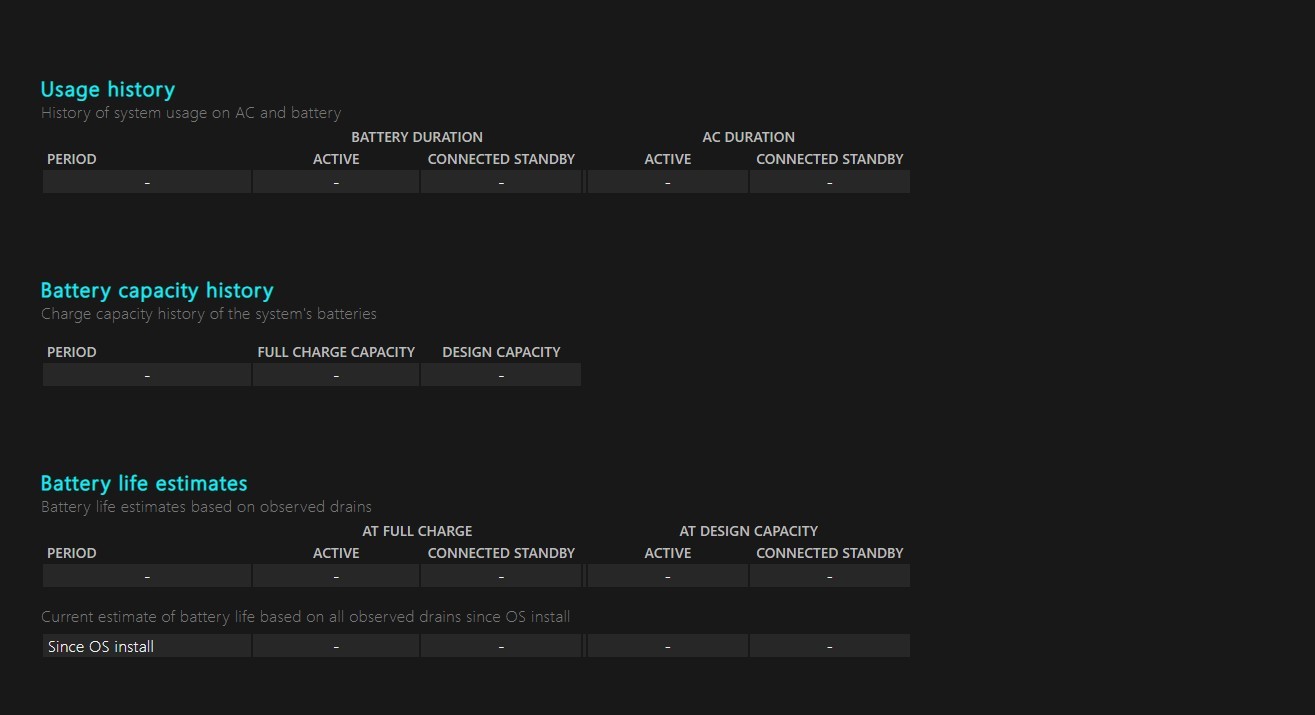Select 'Battery life estimates based on observed drains' text
This screenshot has width=1315, height=715.
pos(206,507)
